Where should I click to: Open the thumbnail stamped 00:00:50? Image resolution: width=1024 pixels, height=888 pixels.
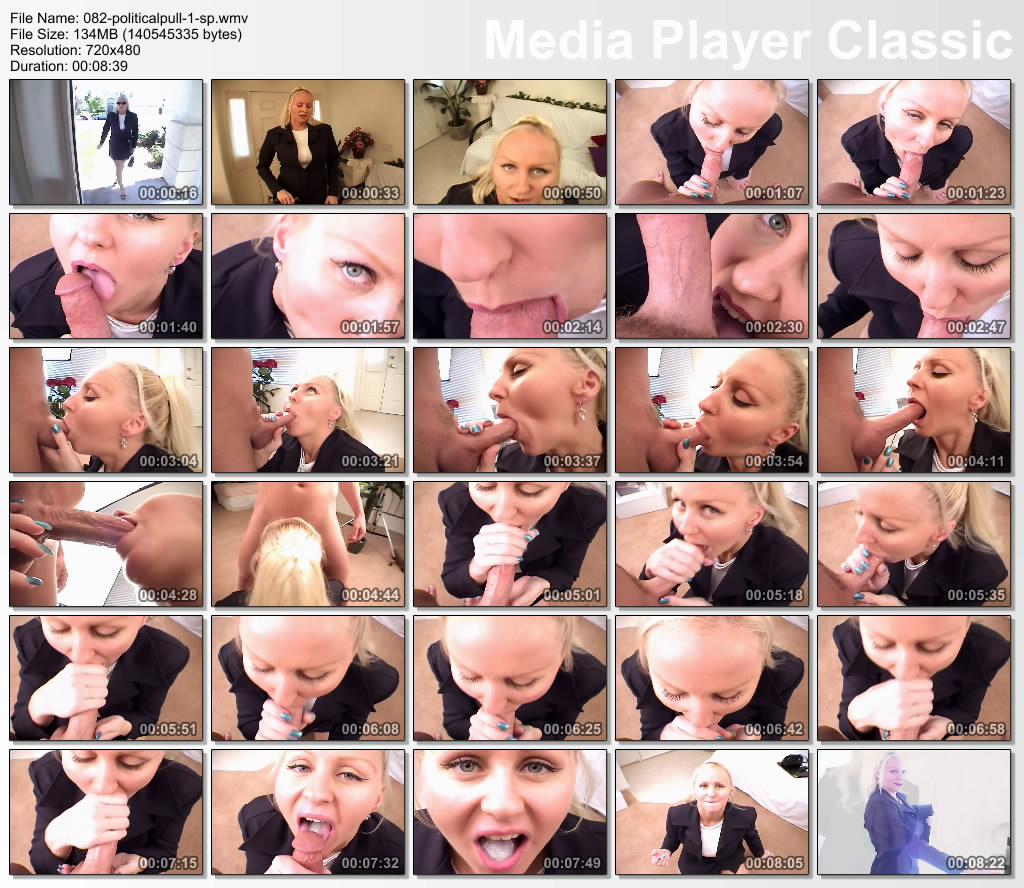[510, 142]
